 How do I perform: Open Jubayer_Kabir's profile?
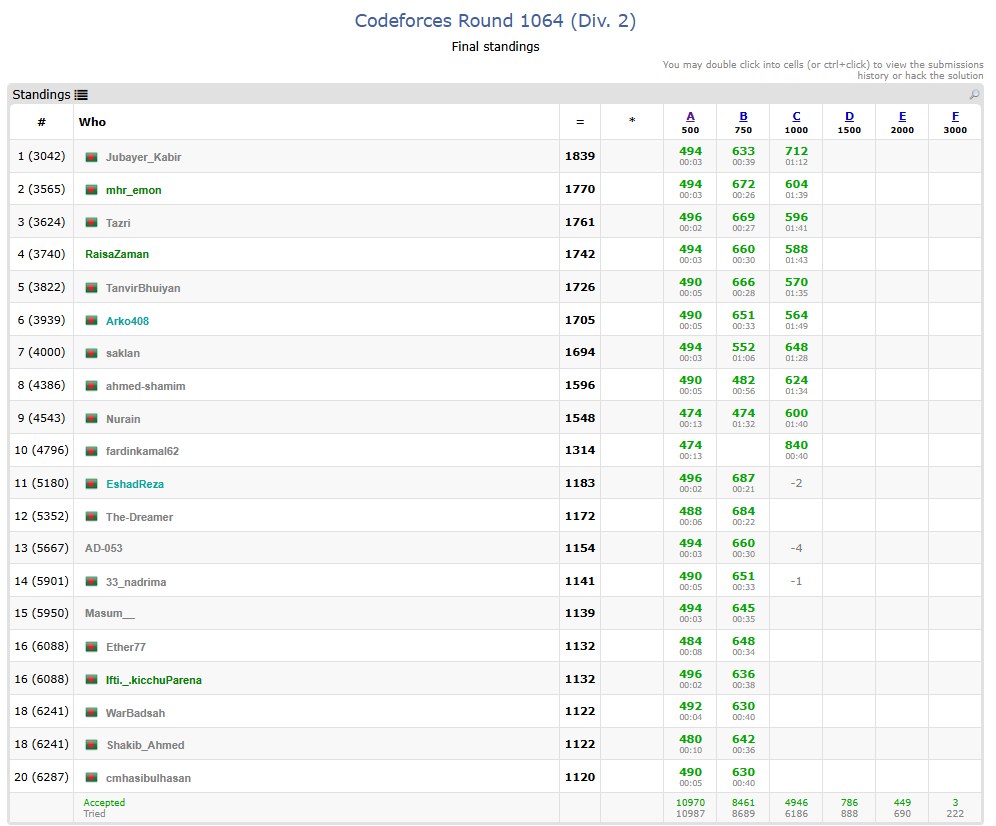coord(144,158)
